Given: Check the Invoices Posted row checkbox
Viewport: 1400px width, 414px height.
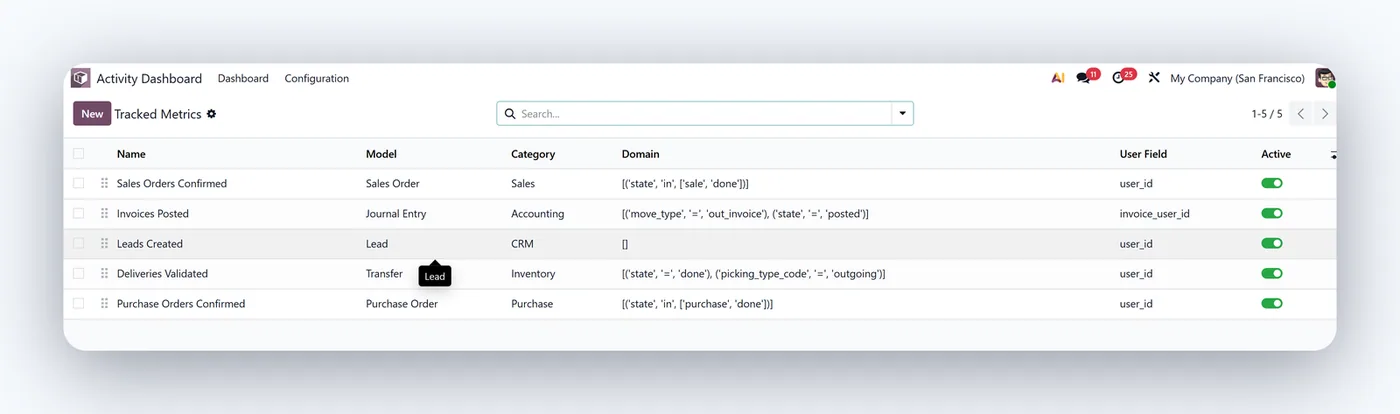Looking at the screenshot, I should click(79, 214).
